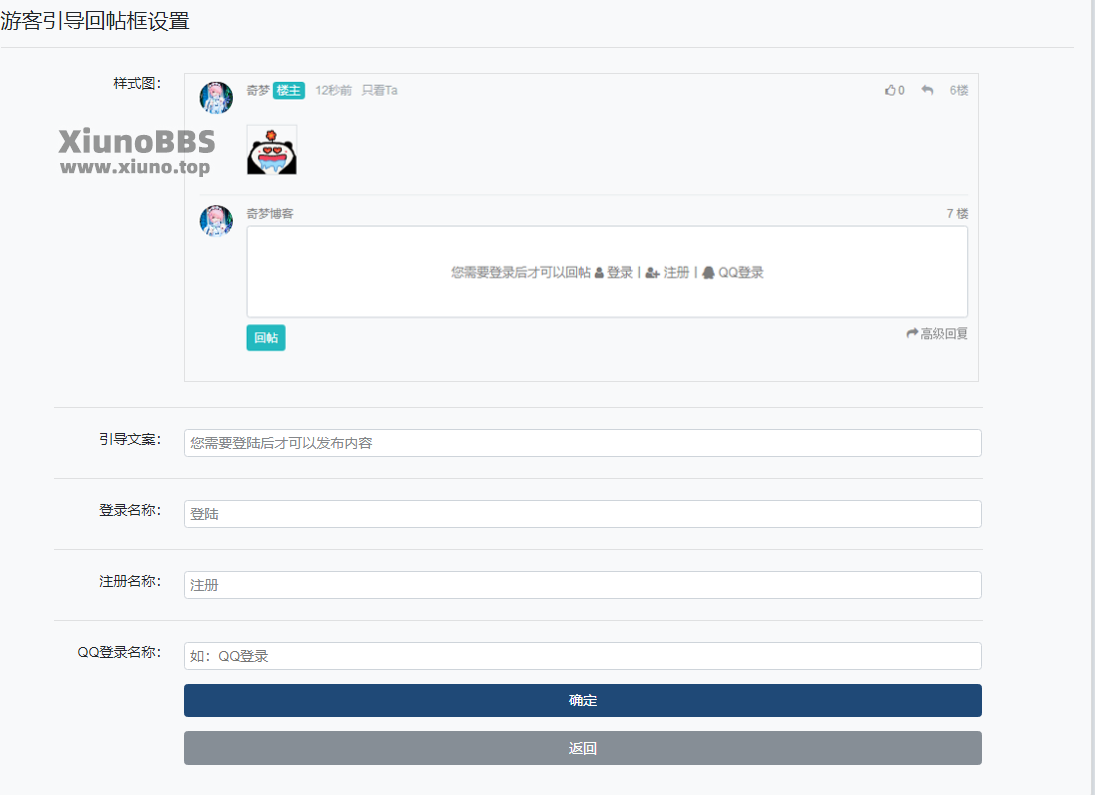Click the 奇梦 user avatar in first post
This screenshot has width=1095, height=795.
click(x=216, y=97)
